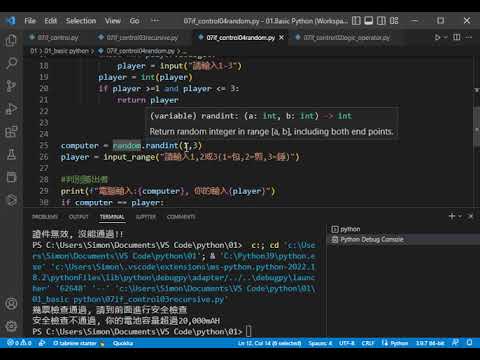Viewport: 480px width, 360px height.
Task: Click the feedback icon in status bar
Action: click(x=455, y=343)
